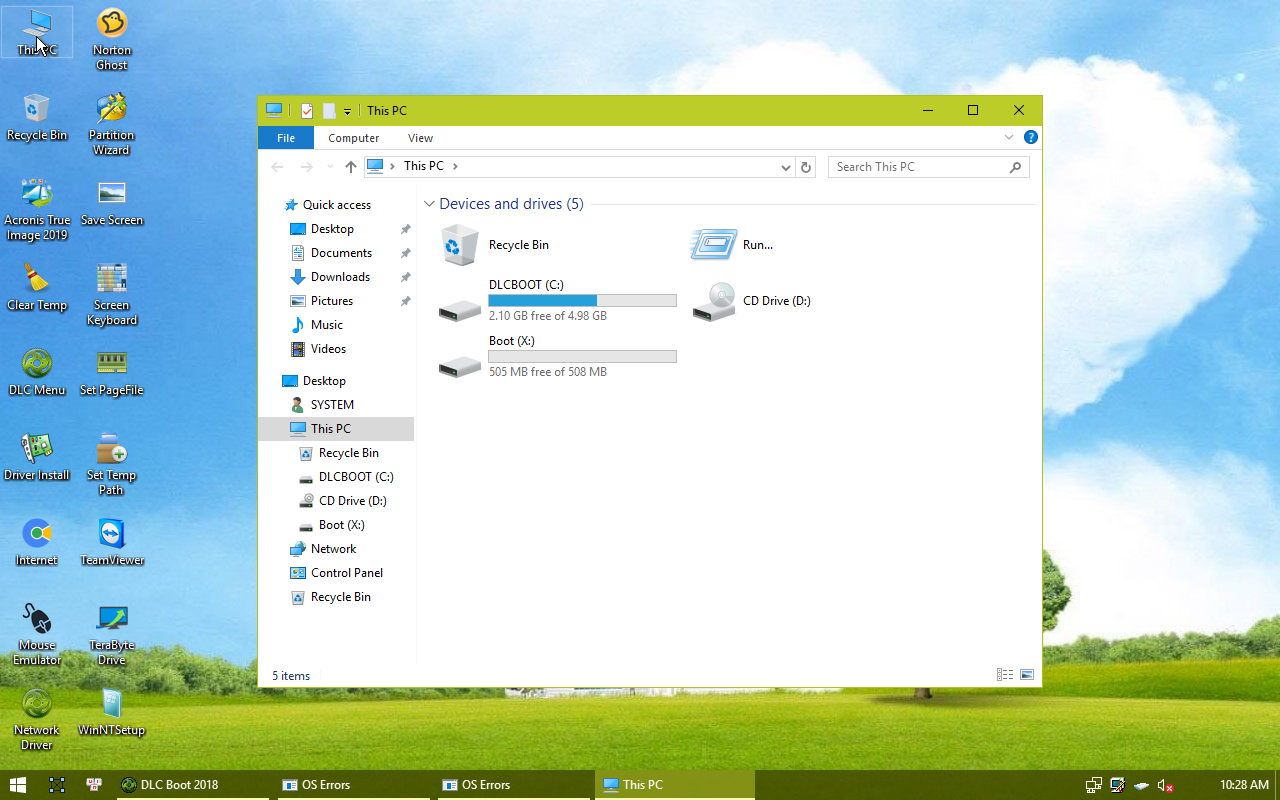Select the Clear Temp broom icon
This screenshot has height=800, width=1280.
coord(37,288)
